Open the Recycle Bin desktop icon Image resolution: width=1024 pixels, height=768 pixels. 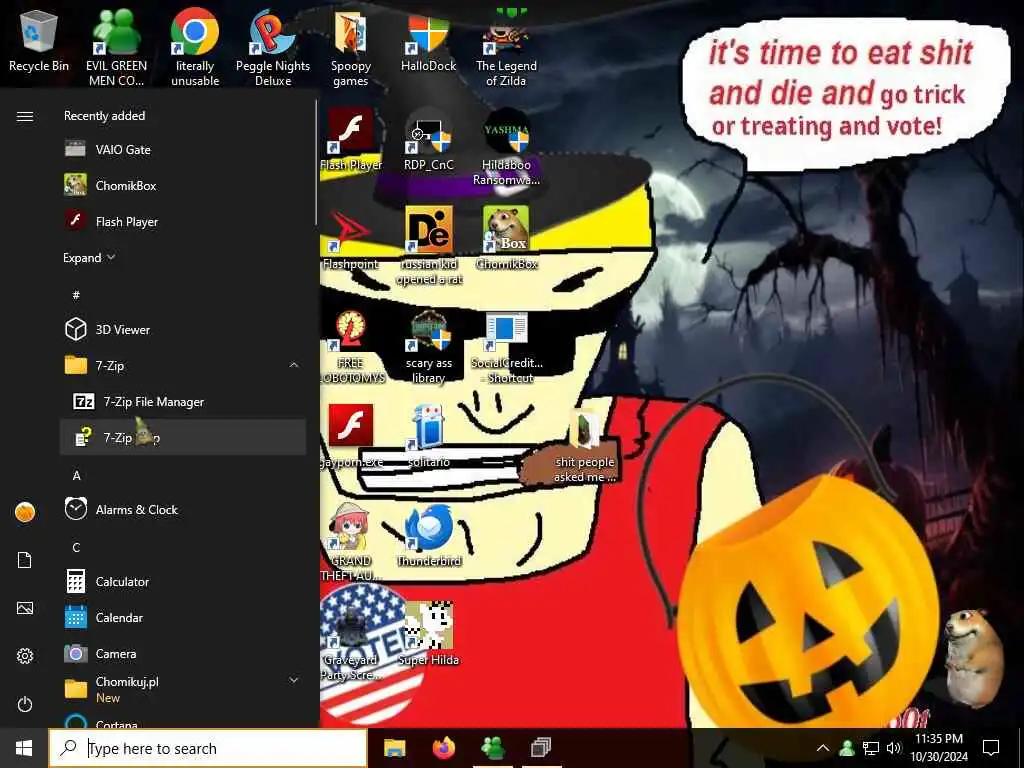point(39,40)
